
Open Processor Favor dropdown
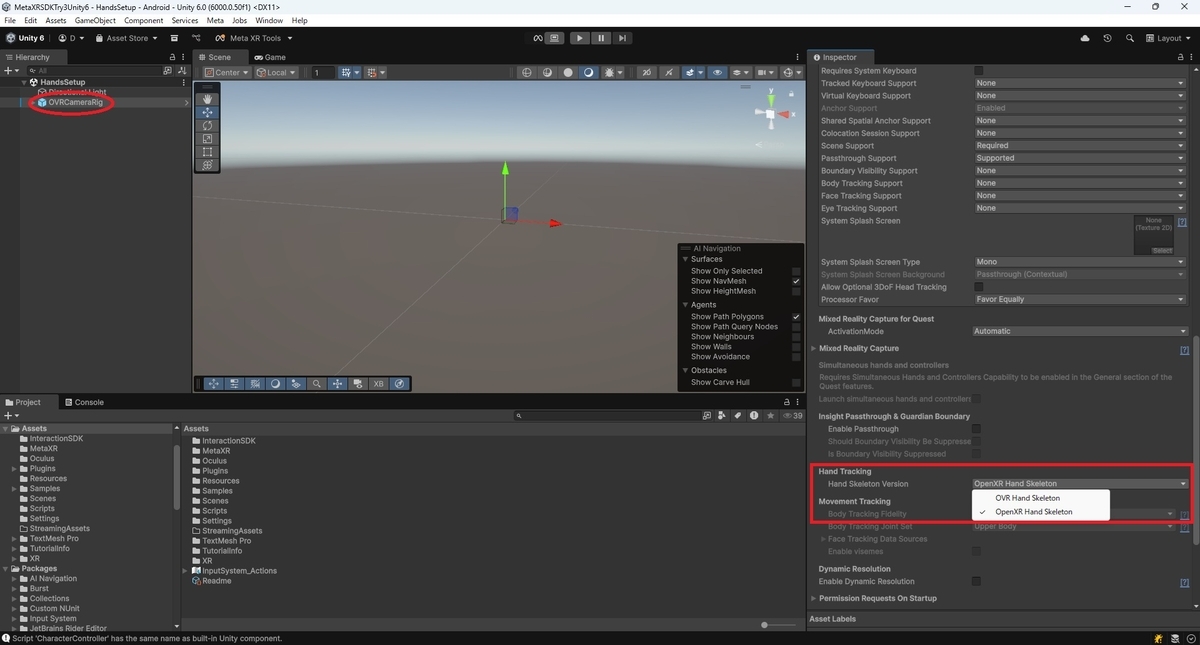tap(1080, 299)
